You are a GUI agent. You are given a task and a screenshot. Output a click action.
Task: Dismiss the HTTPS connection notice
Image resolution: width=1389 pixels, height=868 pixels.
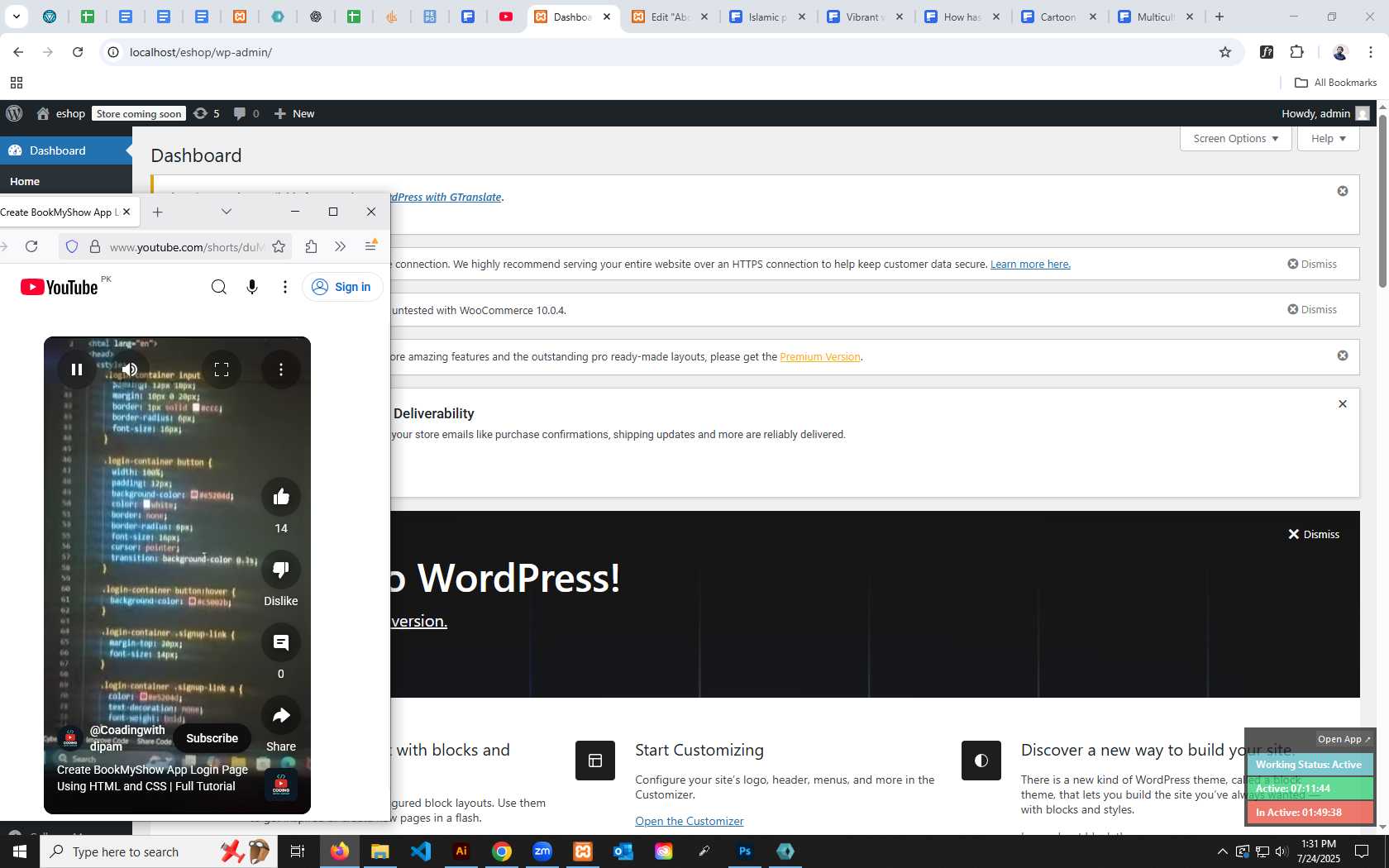(x=1312, y=264)
